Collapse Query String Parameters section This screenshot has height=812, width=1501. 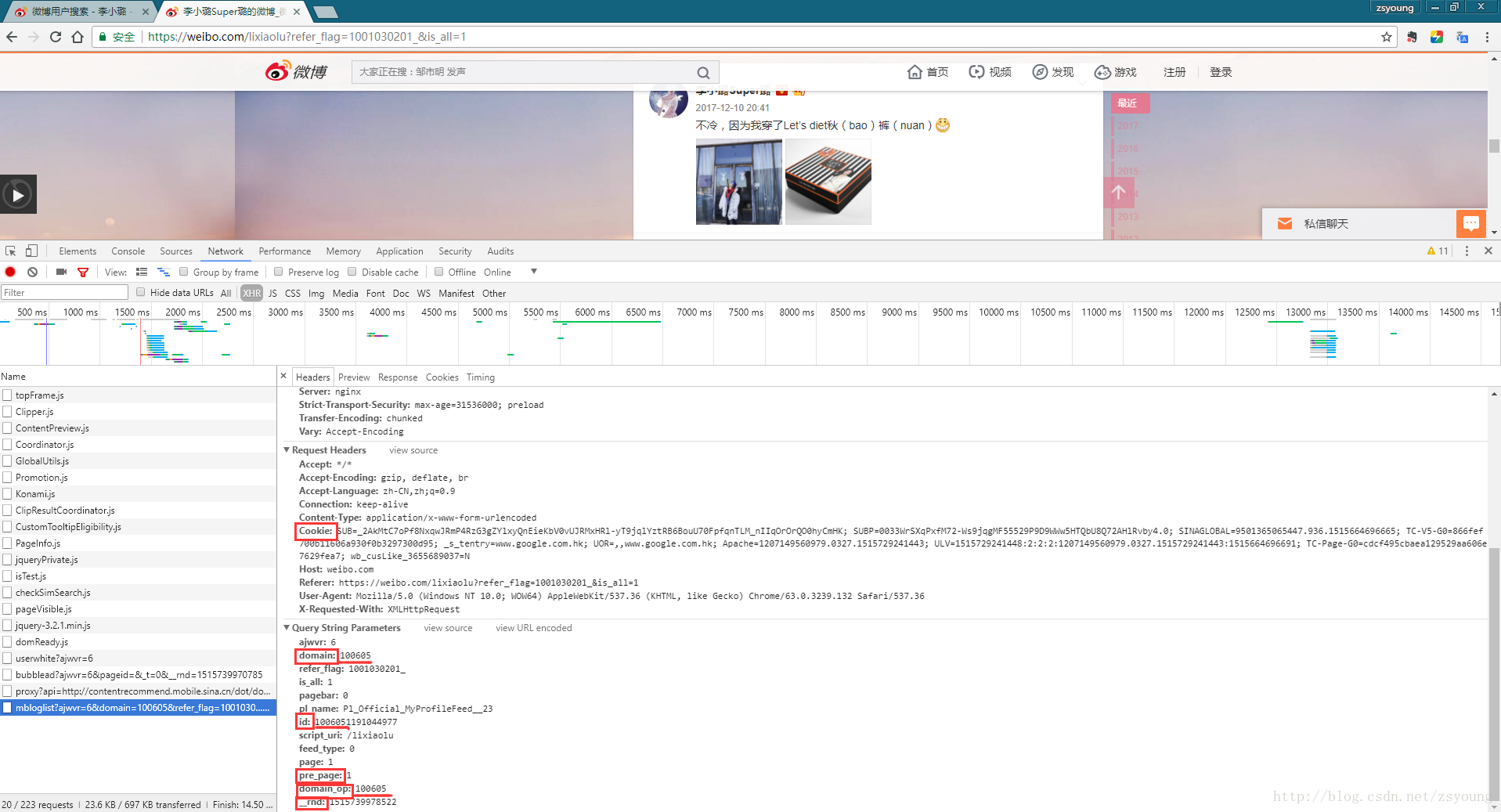pos(287,628)
